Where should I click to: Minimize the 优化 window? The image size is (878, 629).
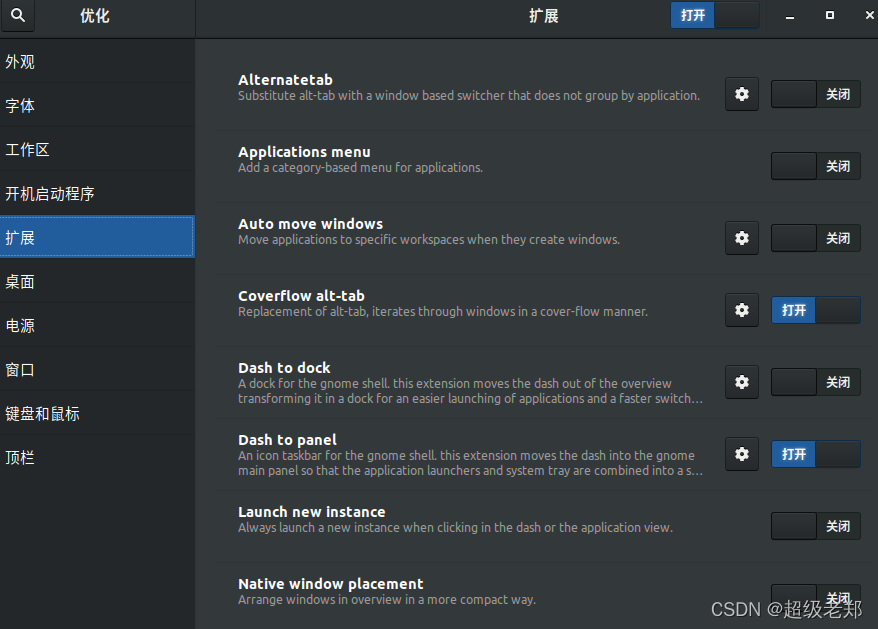pos(790,16)
